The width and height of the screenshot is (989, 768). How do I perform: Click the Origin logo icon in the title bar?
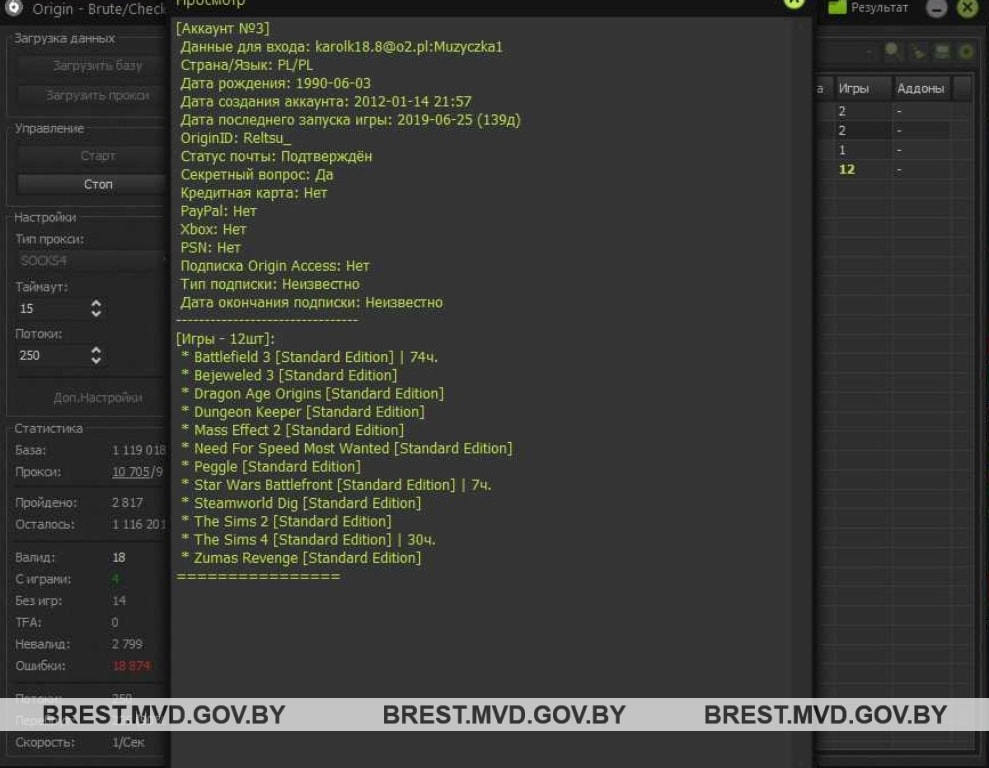coord(13,7)
